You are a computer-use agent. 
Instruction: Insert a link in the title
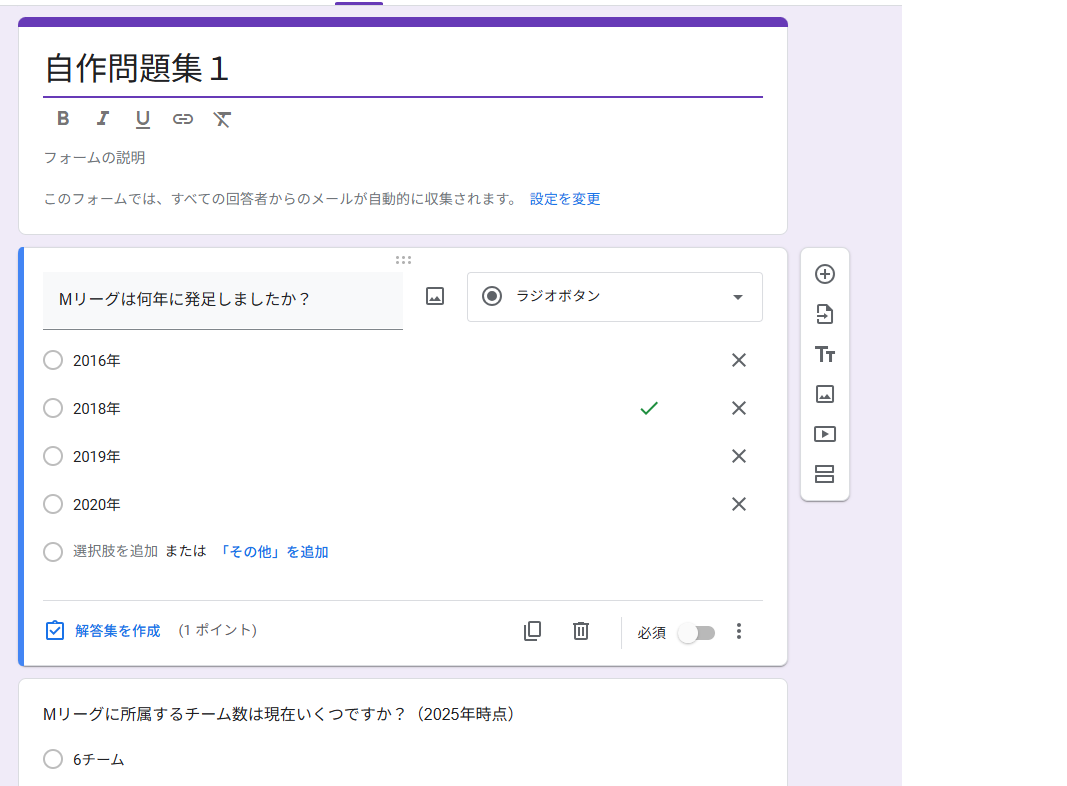(x=182, y=119)
